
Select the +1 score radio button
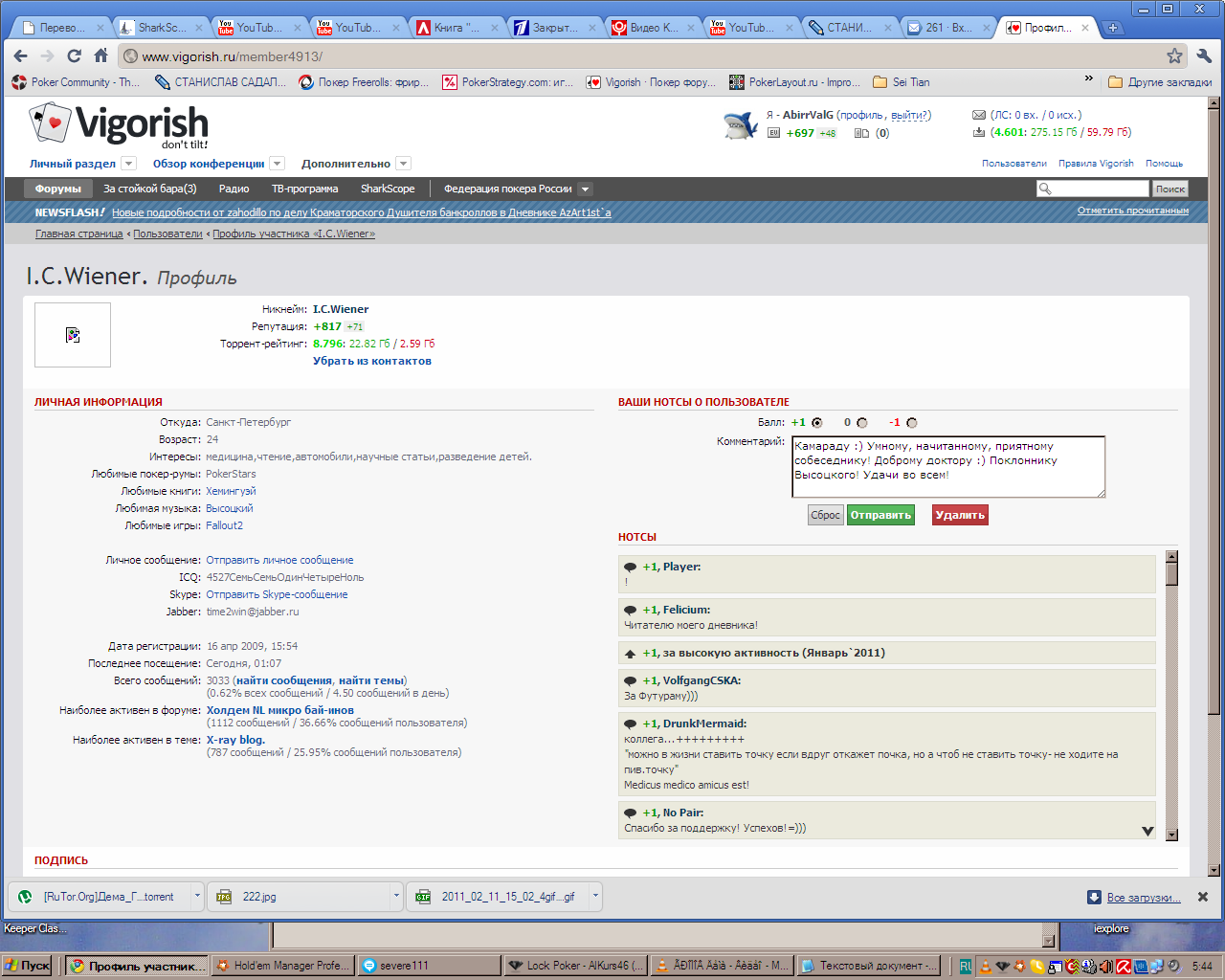coord(816,423)
